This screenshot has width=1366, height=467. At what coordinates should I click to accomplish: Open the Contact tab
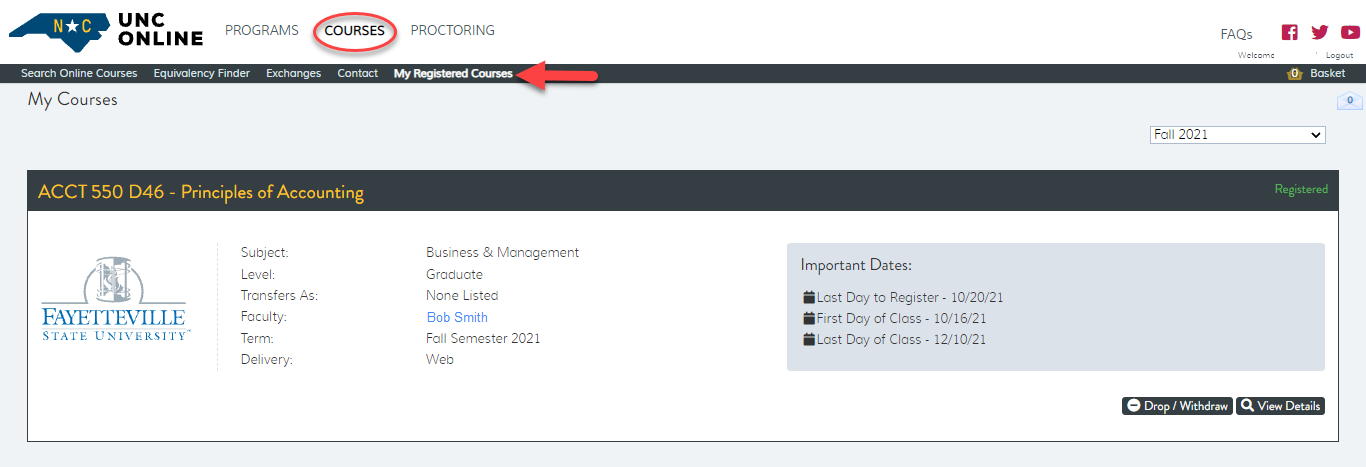358,74
